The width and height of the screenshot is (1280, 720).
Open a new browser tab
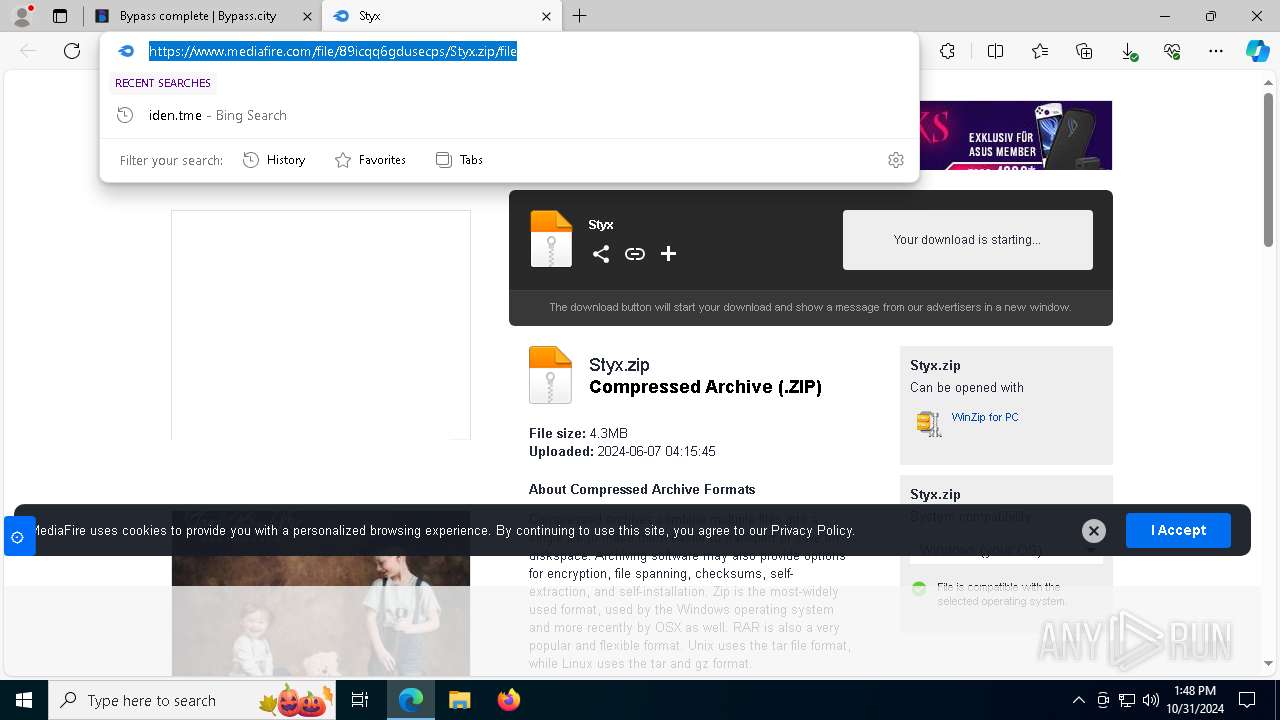tap(579, 16)
